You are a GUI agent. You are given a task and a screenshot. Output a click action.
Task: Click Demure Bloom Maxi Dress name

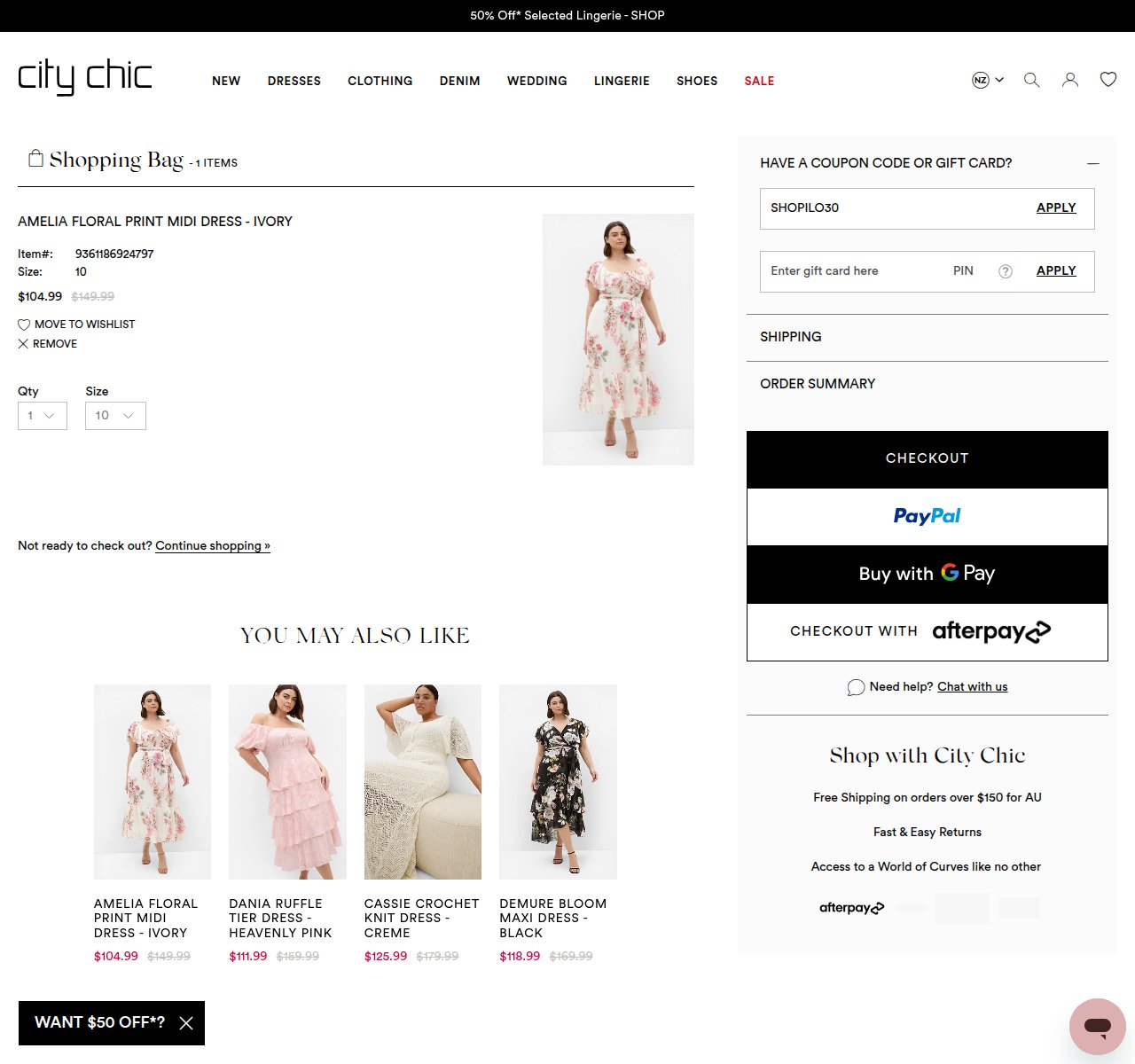click(x=553, y=919)
